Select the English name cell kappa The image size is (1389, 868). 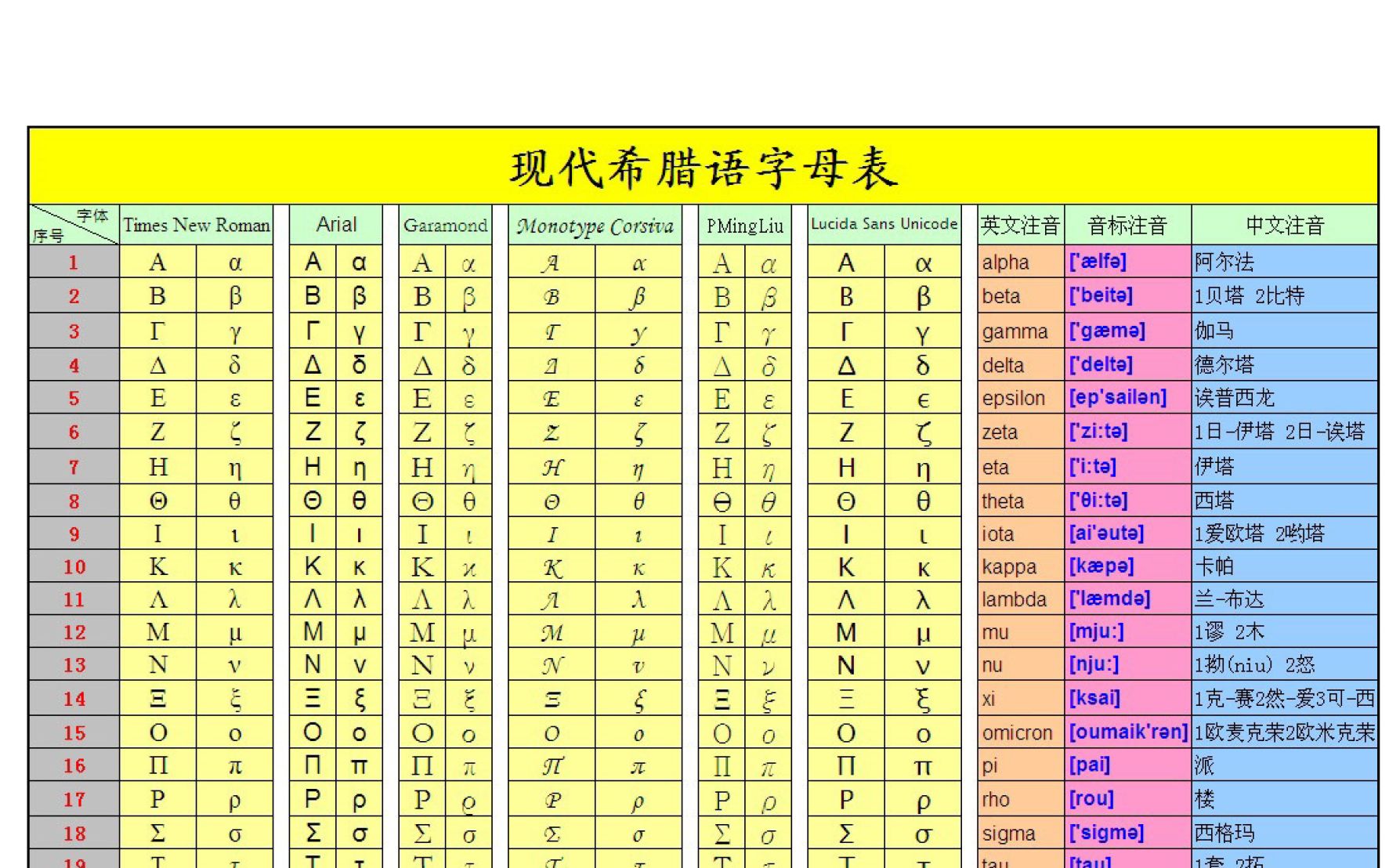pos(1021,566)
